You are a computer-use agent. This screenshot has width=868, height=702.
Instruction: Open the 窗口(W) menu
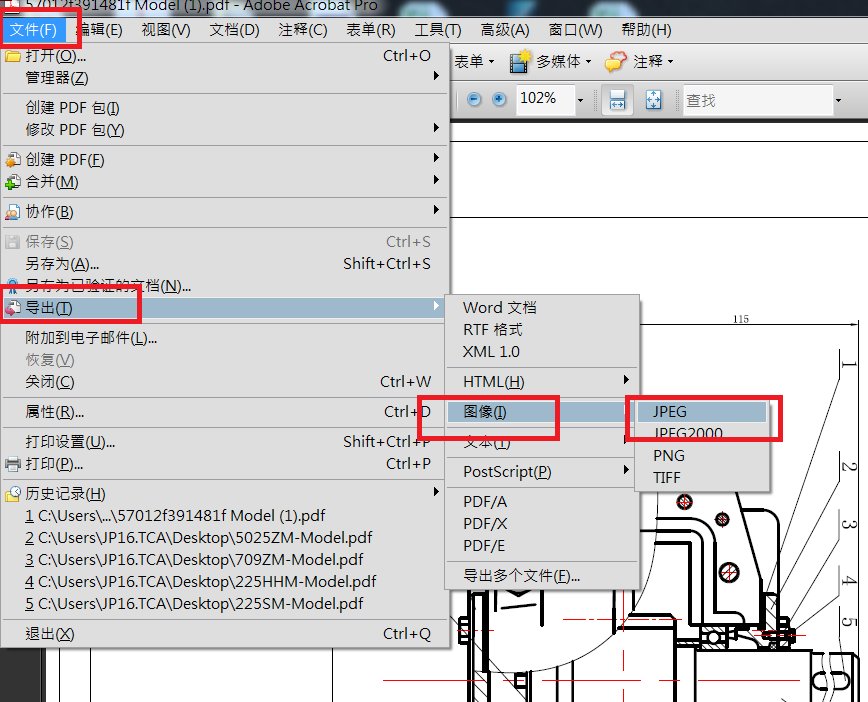pos(575,29)
